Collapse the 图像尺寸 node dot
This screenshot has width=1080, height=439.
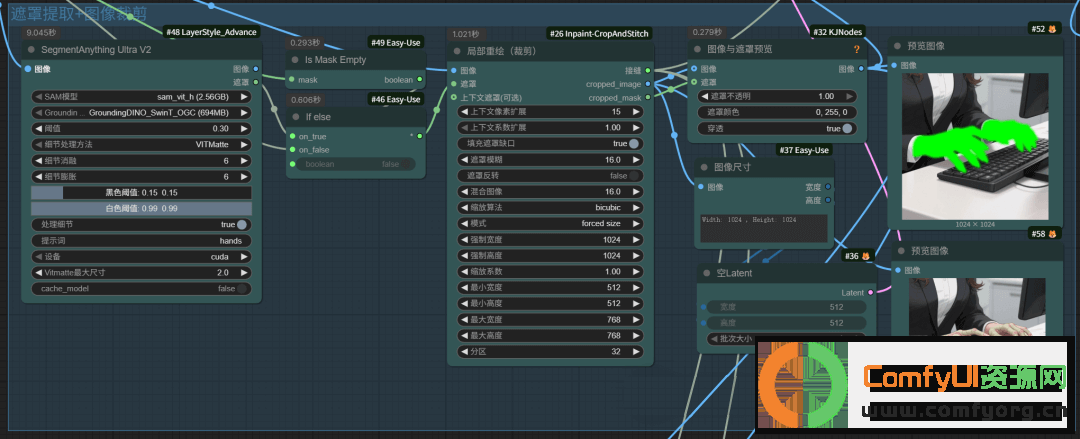pos(704,167)
